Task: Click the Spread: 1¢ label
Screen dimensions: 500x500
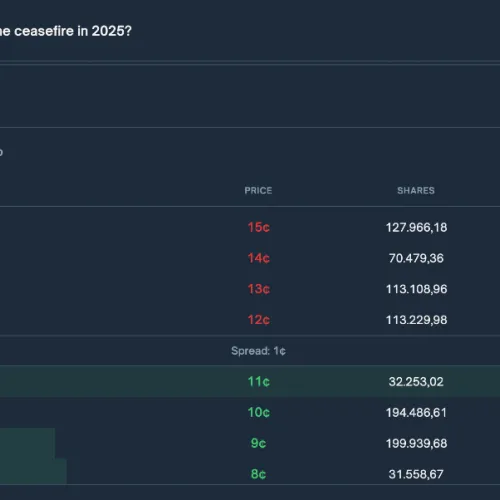Action: 258,351
